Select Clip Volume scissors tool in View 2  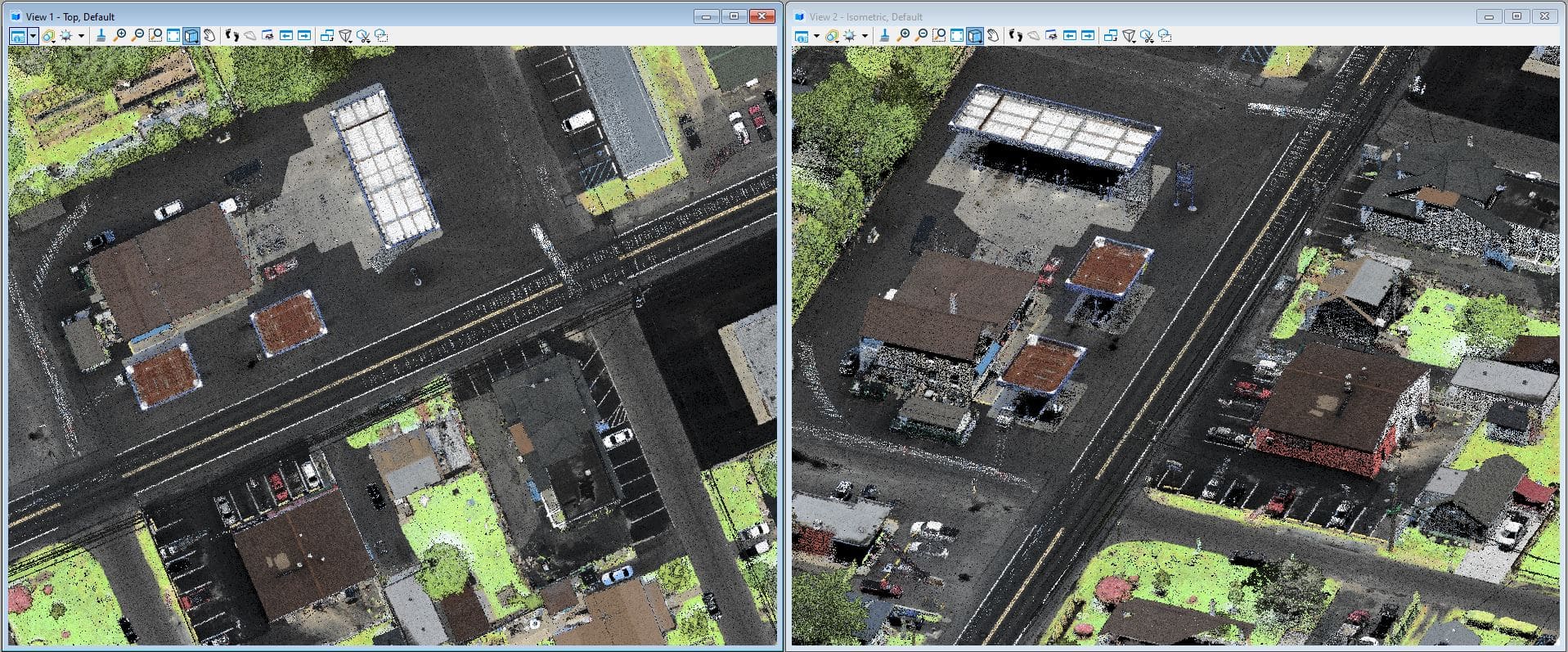(x=1147, y=36)
